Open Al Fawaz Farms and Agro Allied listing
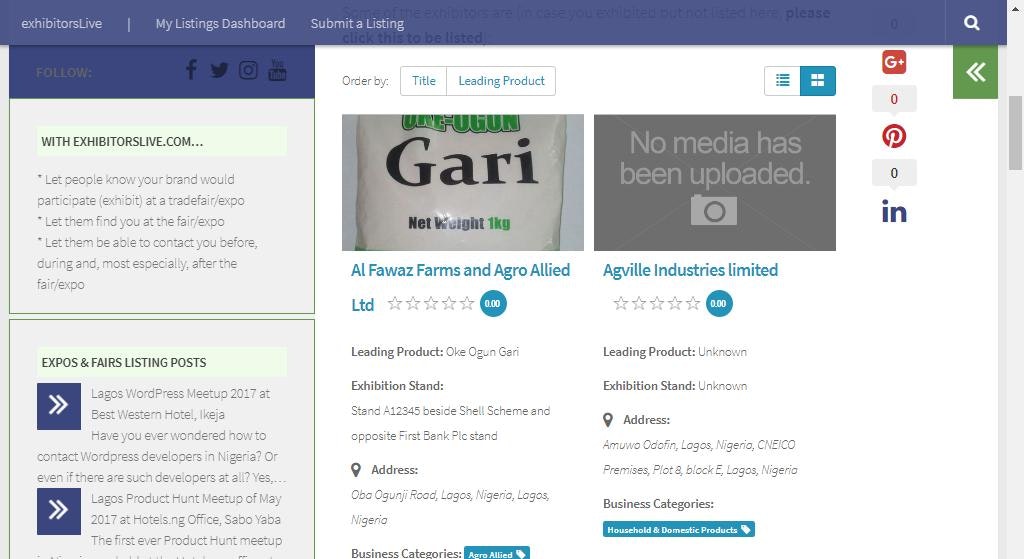The image size is (1024, 559). click(x=460, y=287)
